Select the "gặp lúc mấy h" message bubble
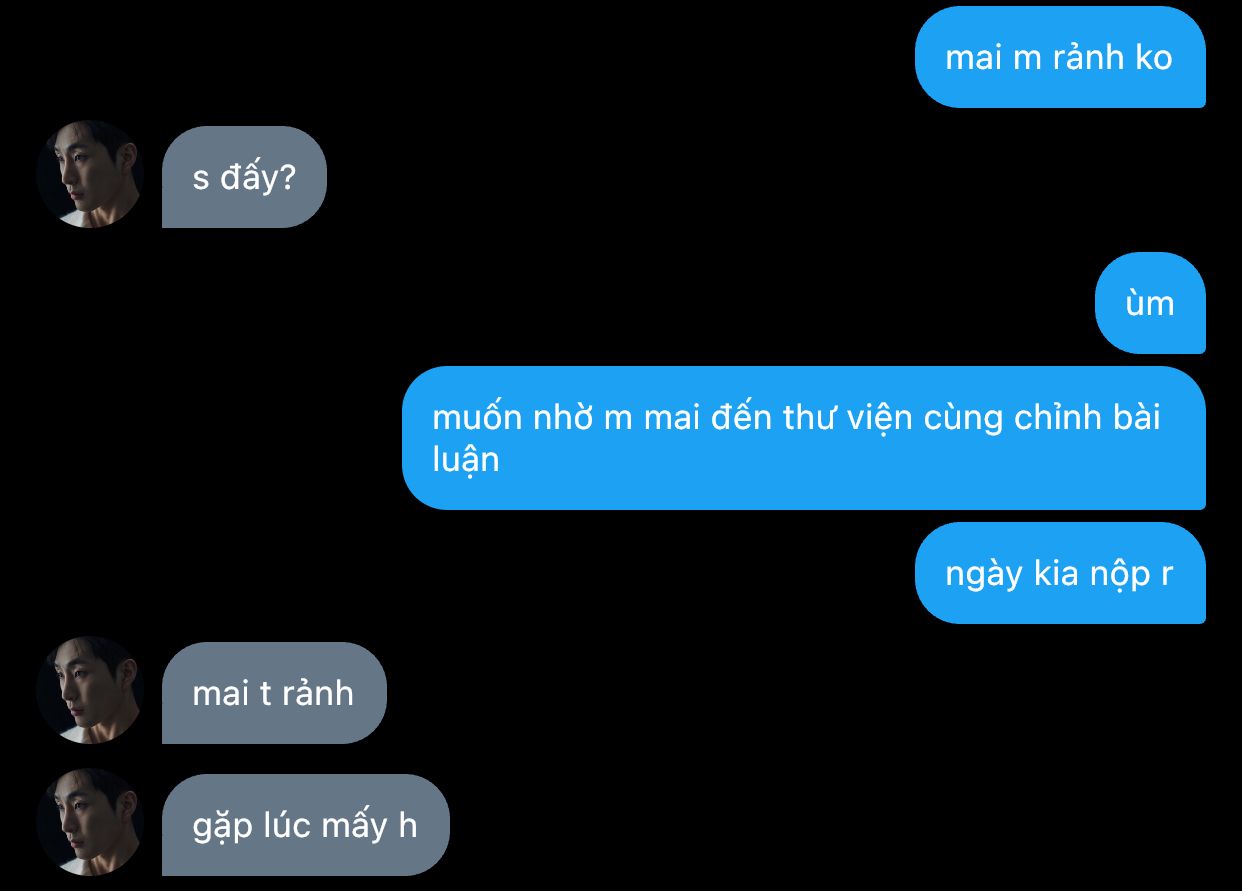This screenshot has height=891, width=1242. 306,825
